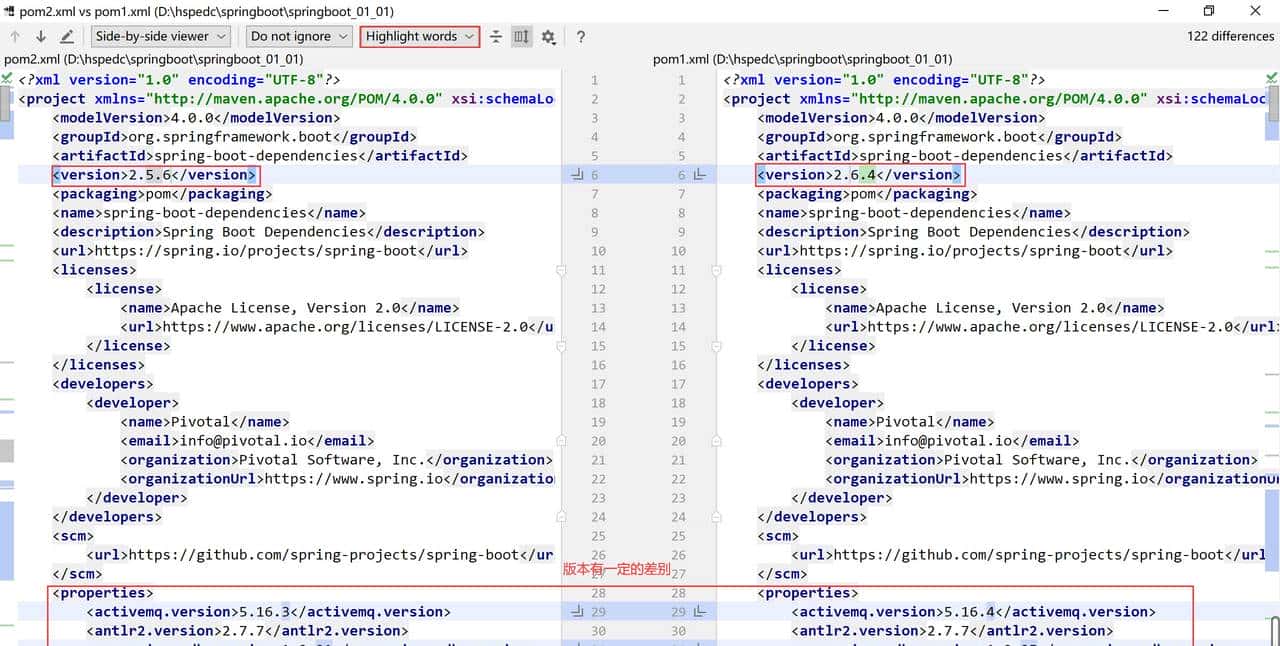
Task: Open the help question mark icon
Action: pyautogui.click(x=580, y=37)
